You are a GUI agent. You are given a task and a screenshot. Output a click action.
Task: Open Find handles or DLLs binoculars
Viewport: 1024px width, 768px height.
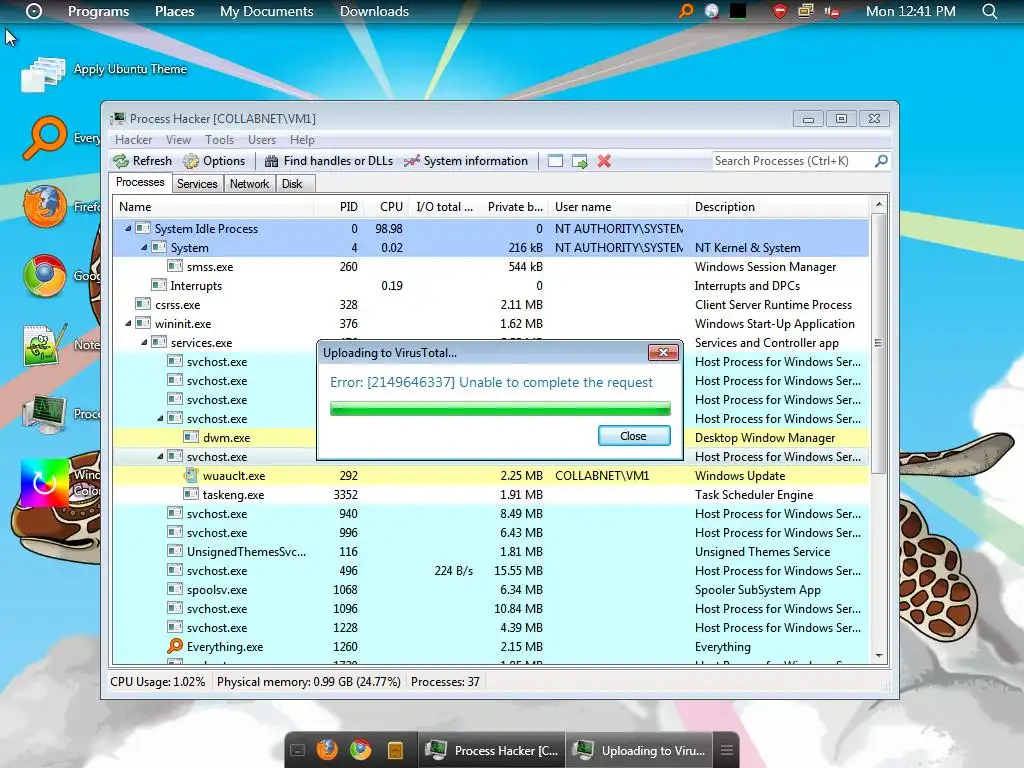[271, 161]
